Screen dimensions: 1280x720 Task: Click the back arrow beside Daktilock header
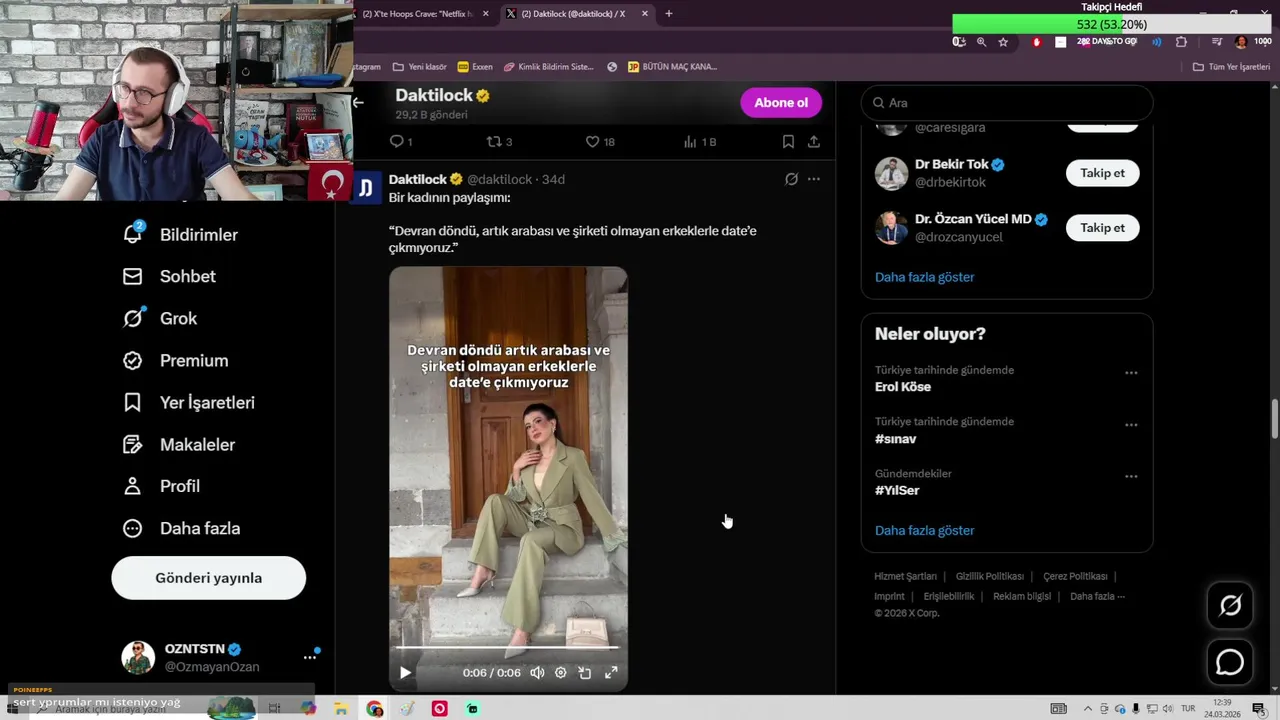358,102
